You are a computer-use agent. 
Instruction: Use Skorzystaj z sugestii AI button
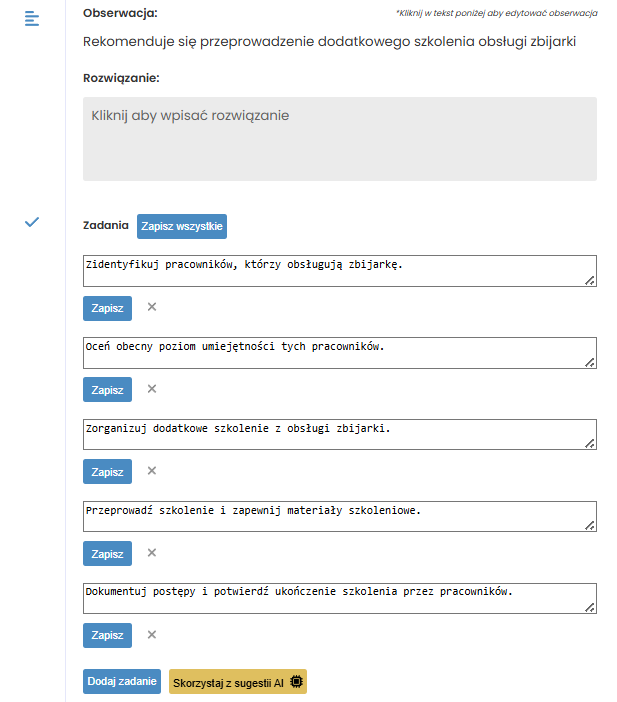[238, 681]
